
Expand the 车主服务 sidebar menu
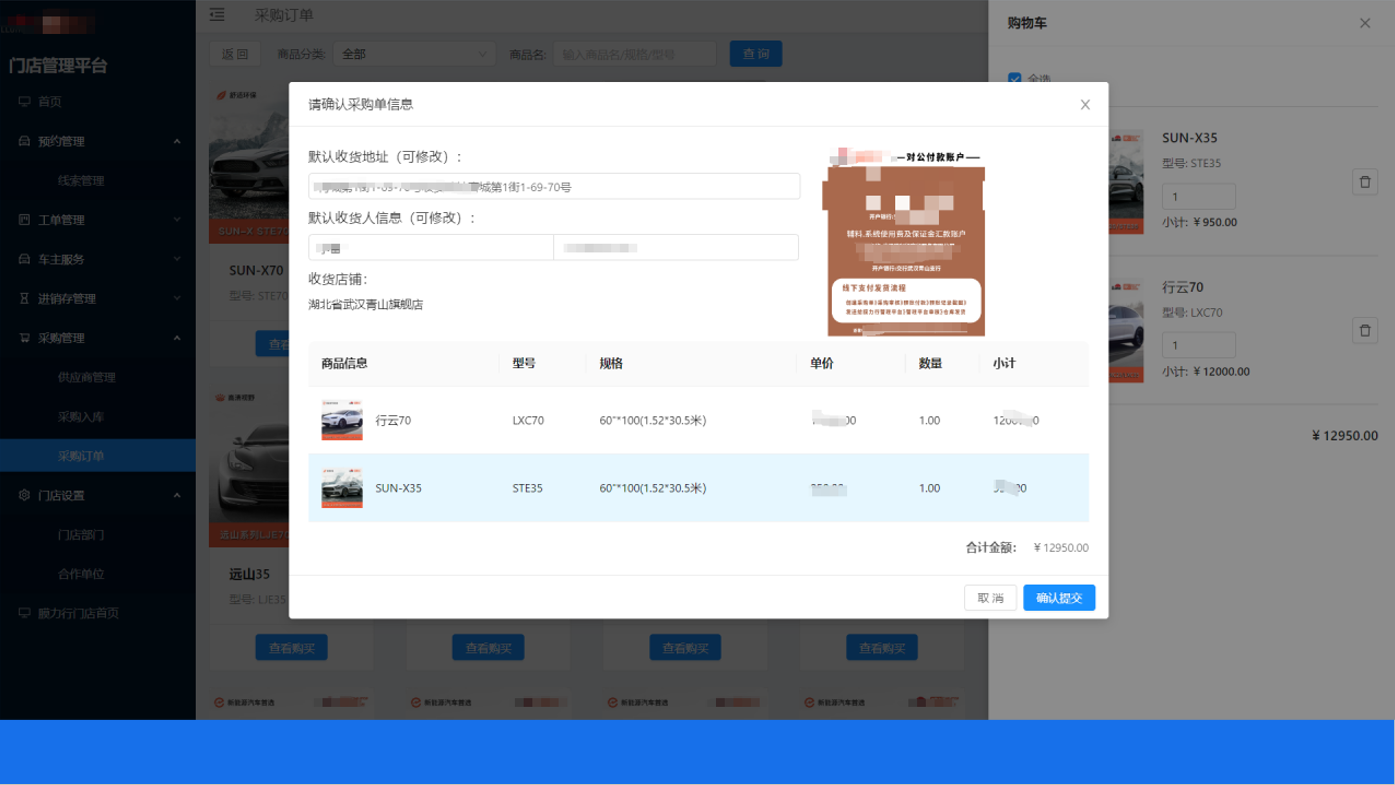click(177, 259)
